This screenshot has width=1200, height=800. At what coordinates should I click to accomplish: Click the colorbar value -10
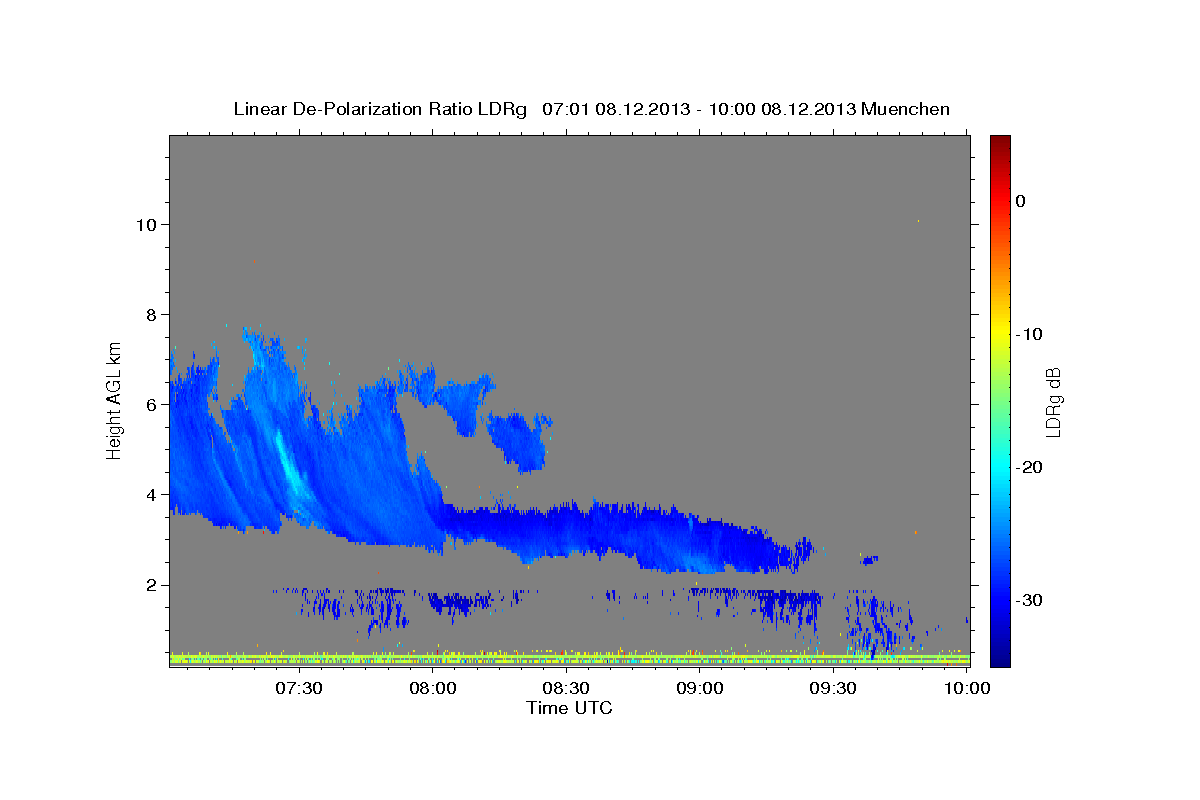1030,334
